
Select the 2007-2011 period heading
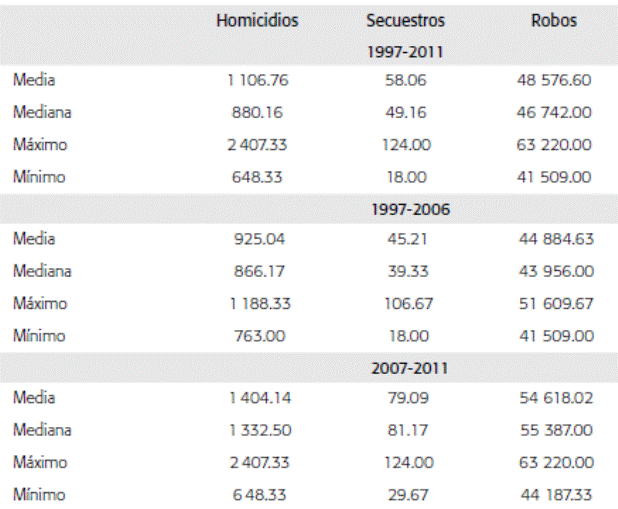click(x=407, y=367)
